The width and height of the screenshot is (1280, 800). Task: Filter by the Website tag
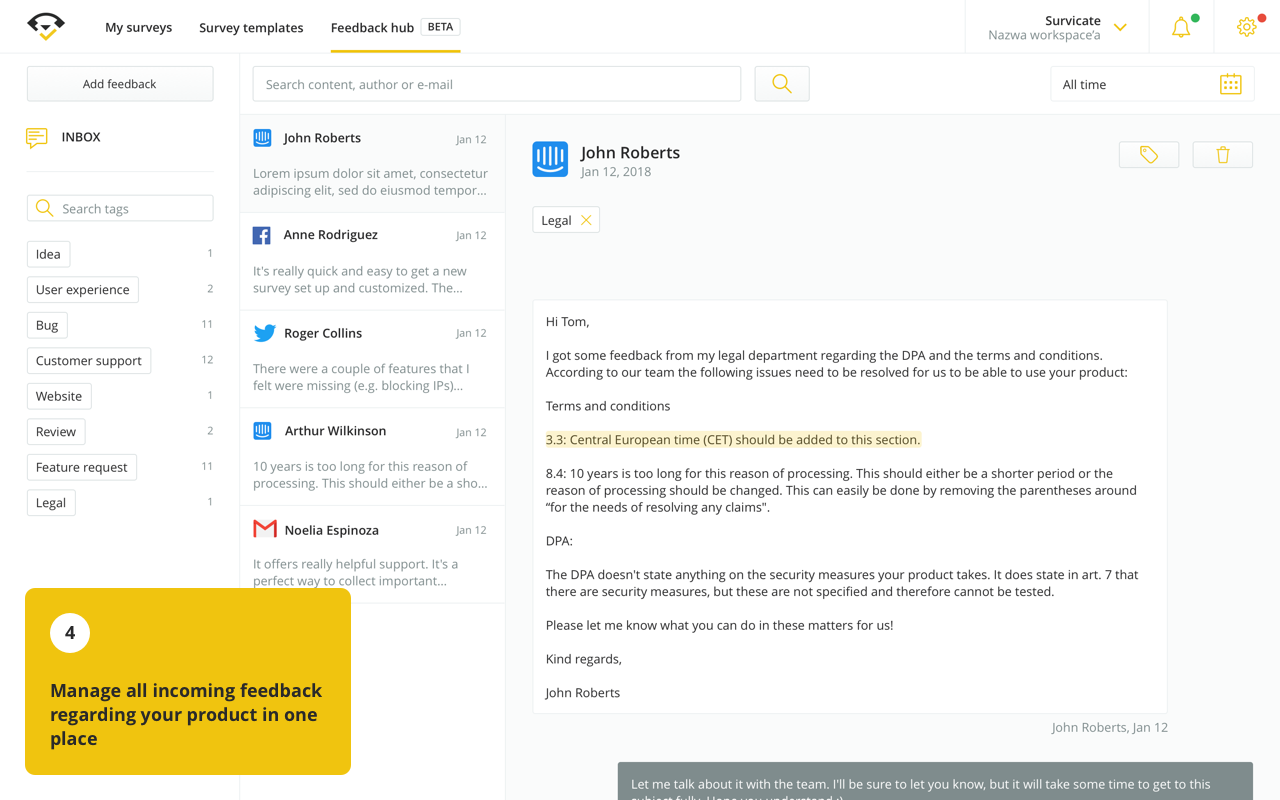(x=59, y=396)
